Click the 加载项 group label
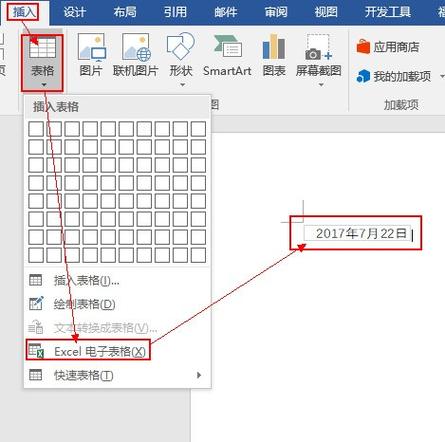The height and width of the screenshot is (442, 445). point(401,105)
